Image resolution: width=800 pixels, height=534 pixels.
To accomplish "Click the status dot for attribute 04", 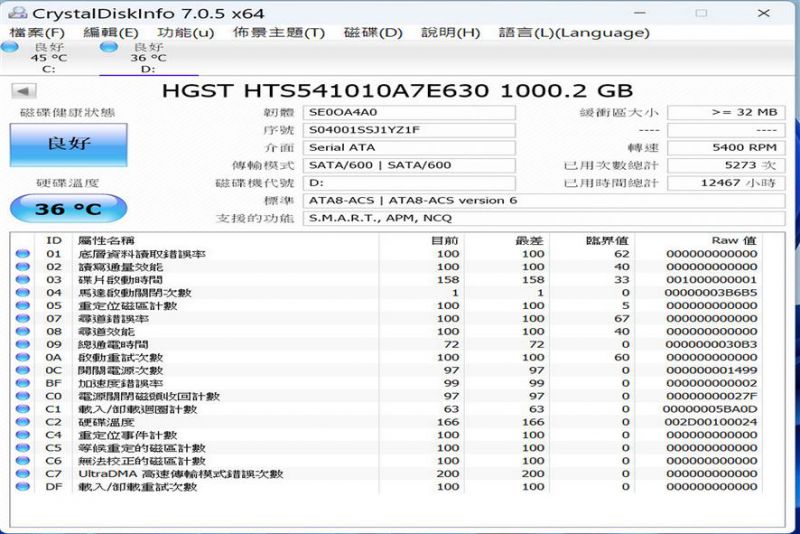I will pos(22,293).
